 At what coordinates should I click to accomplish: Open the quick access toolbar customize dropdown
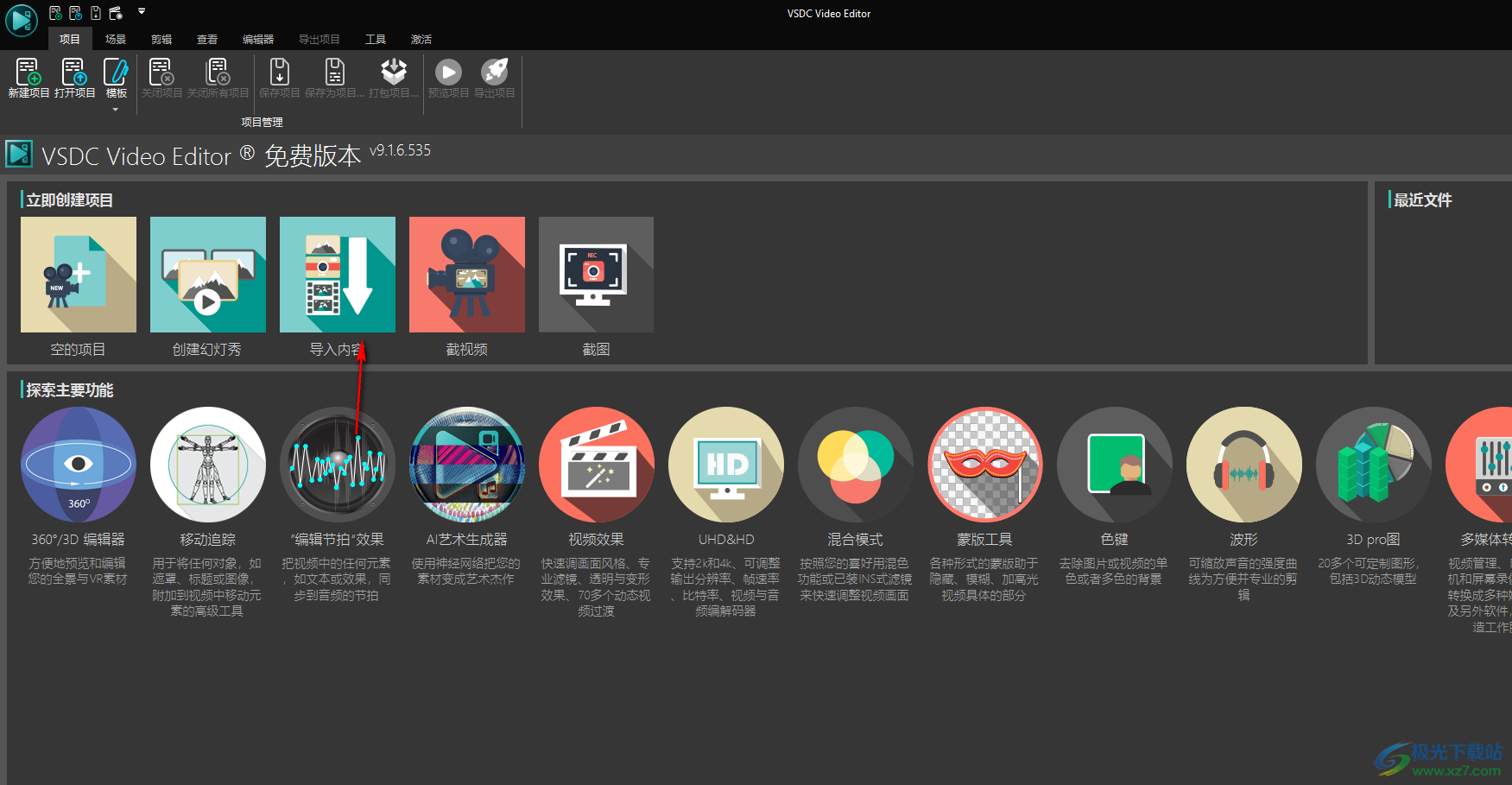click(142, 12)
